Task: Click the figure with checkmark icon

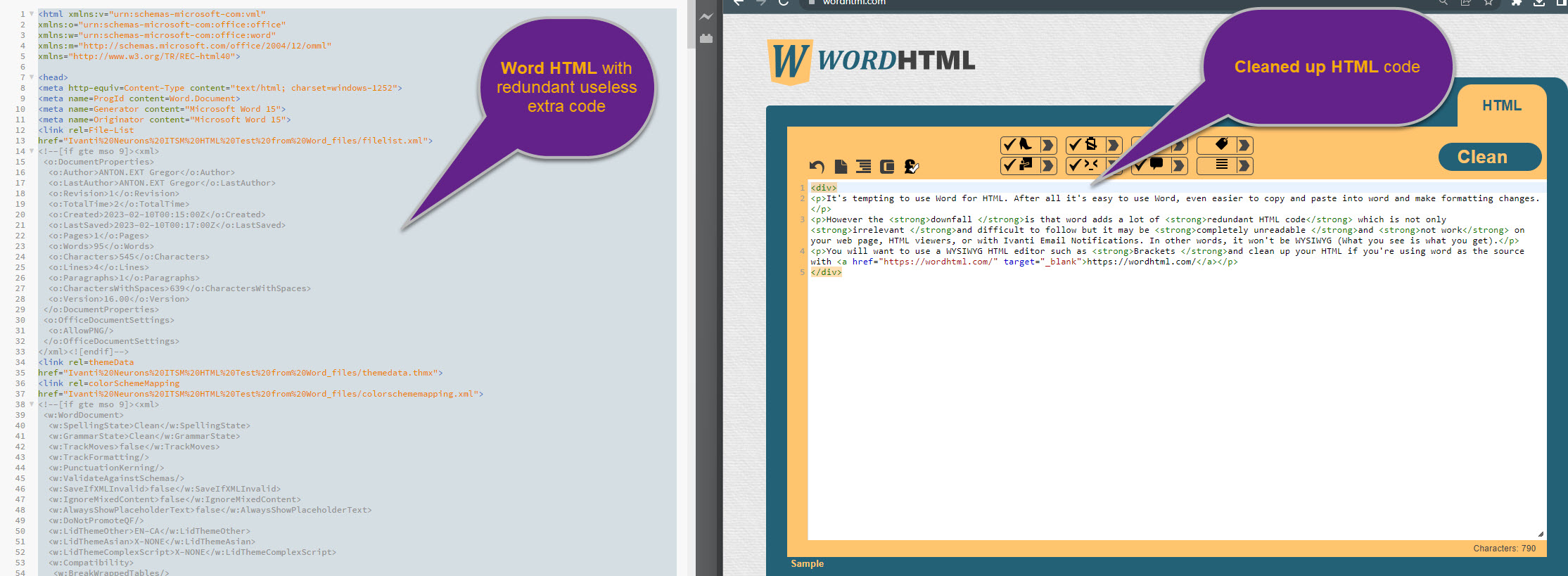Action: 911,167
